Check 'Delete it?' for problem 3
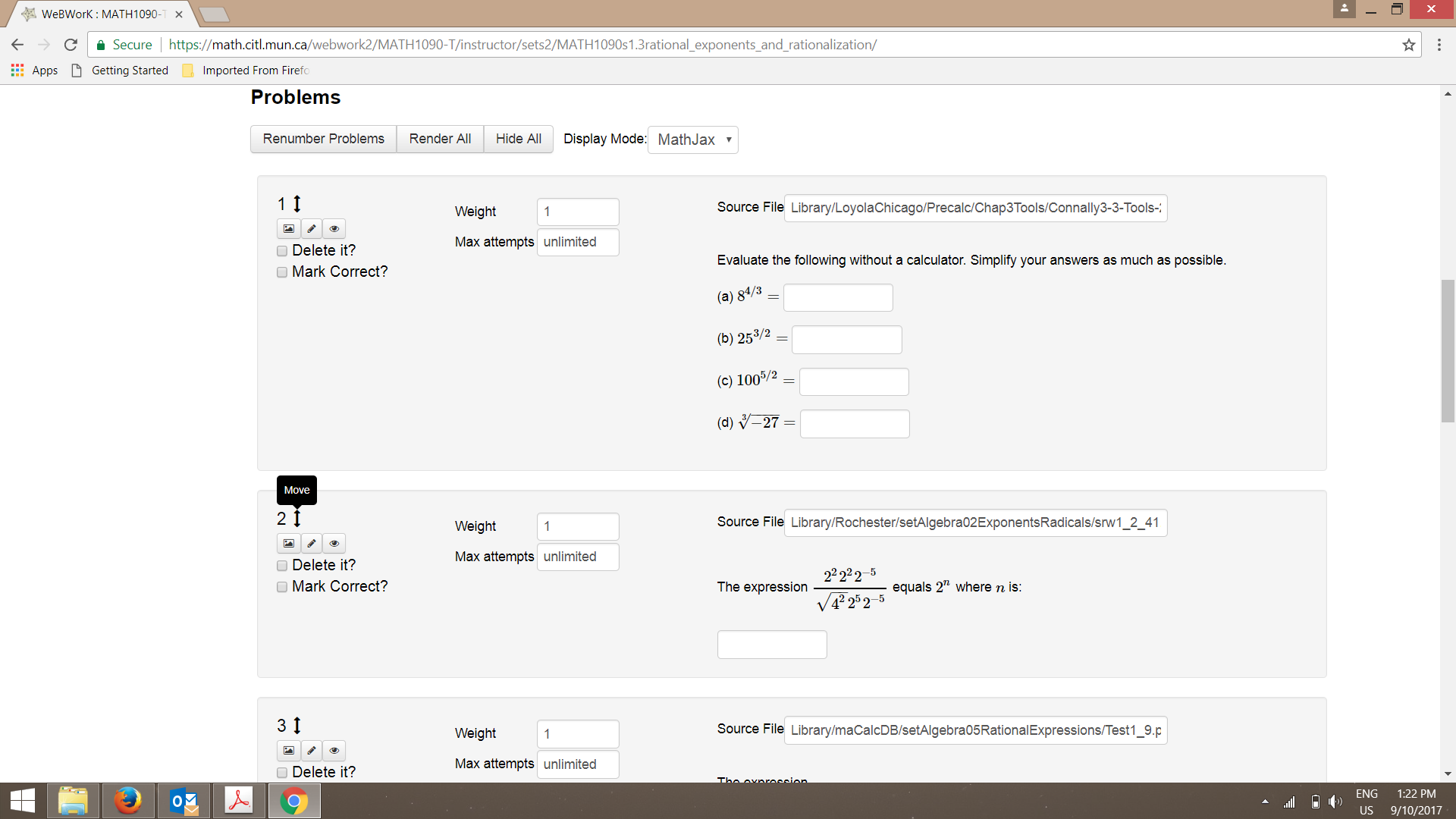Viewport: 1456px width, 819px height. pyautogui.click(x=282, y=773)
